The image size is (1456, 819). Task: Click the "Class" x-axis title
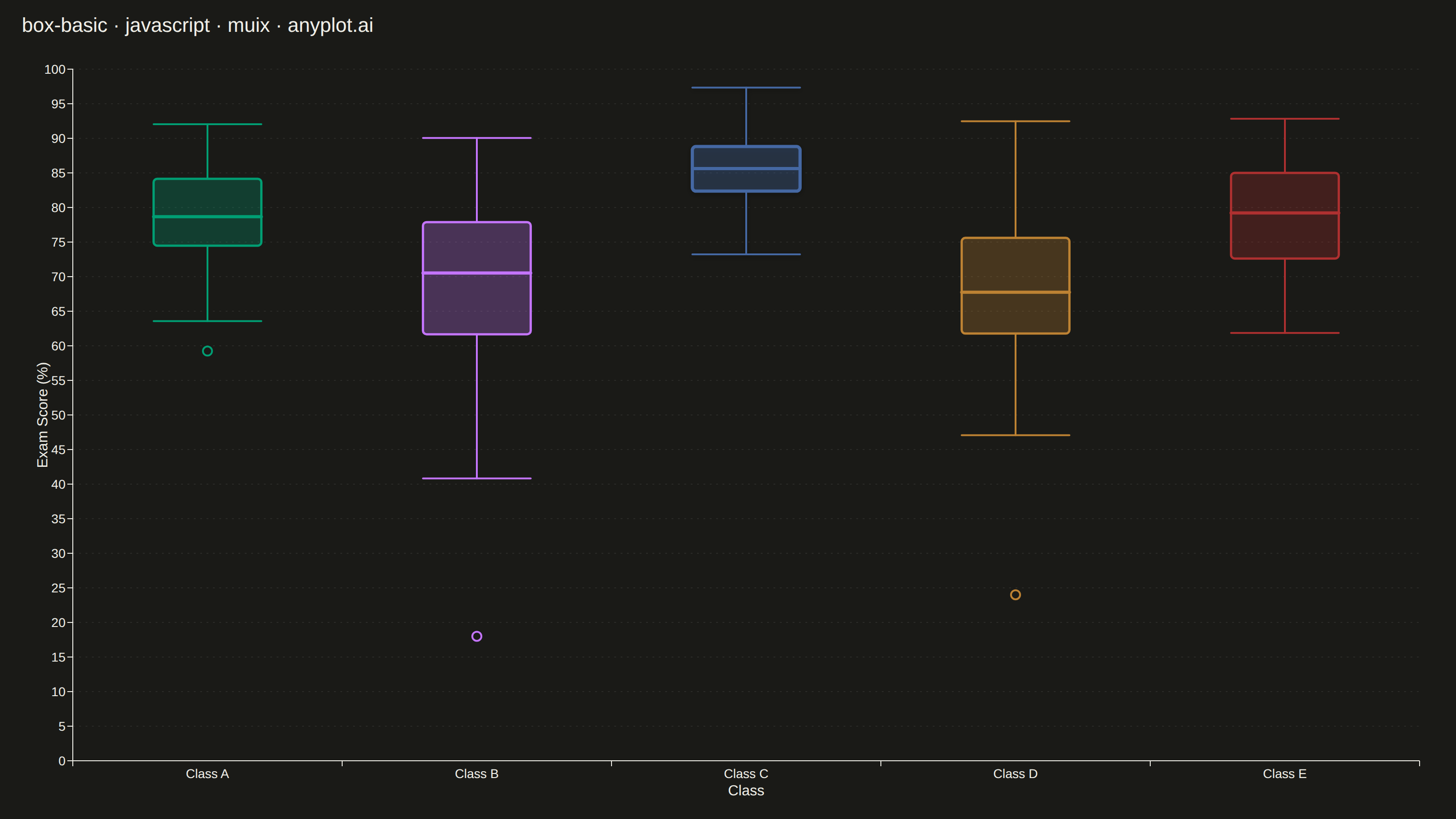(746, 791)
